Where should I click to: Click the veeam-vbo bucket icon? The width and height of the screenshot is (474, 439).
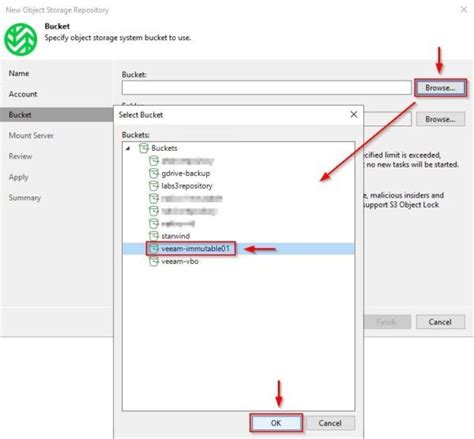[154, 261]
